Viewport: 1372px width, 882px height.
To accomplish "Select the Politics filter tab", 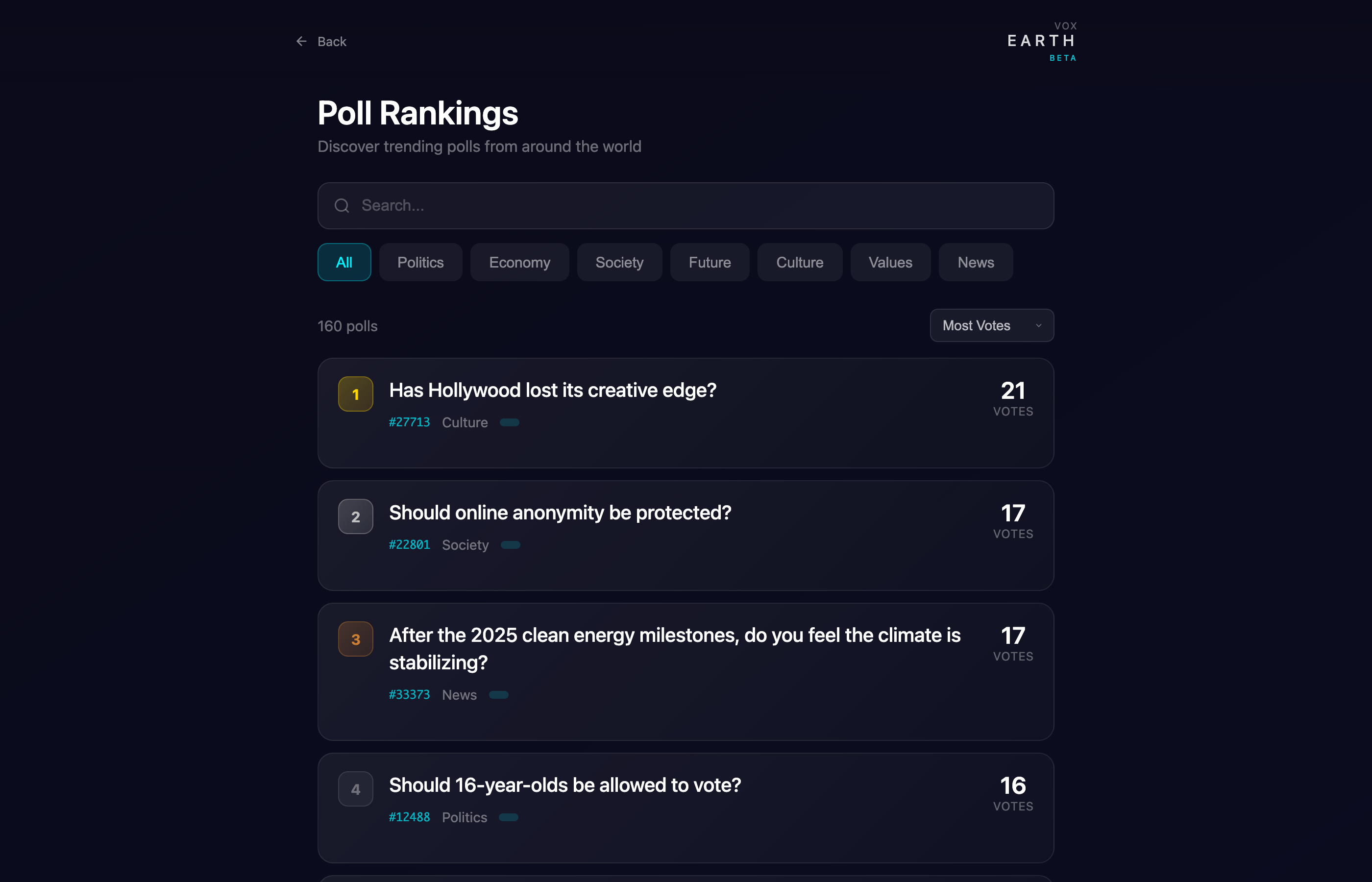I will 420,262.
